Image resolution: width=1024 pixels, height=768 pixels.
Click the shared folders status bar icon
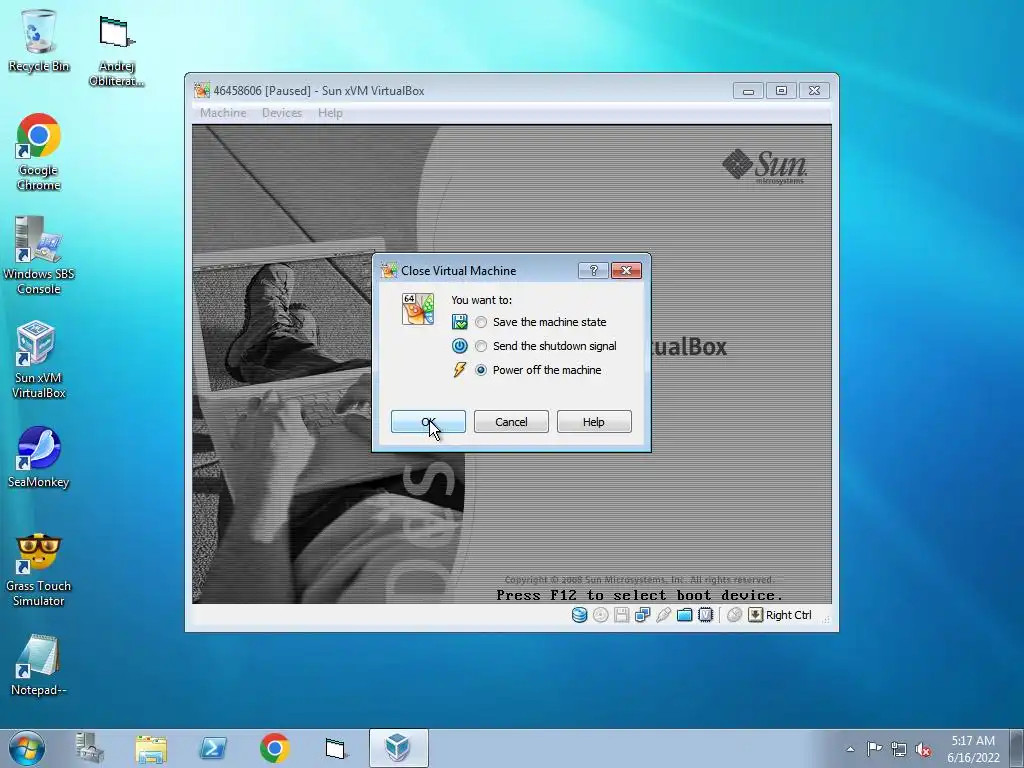click(x=684, y=615)
